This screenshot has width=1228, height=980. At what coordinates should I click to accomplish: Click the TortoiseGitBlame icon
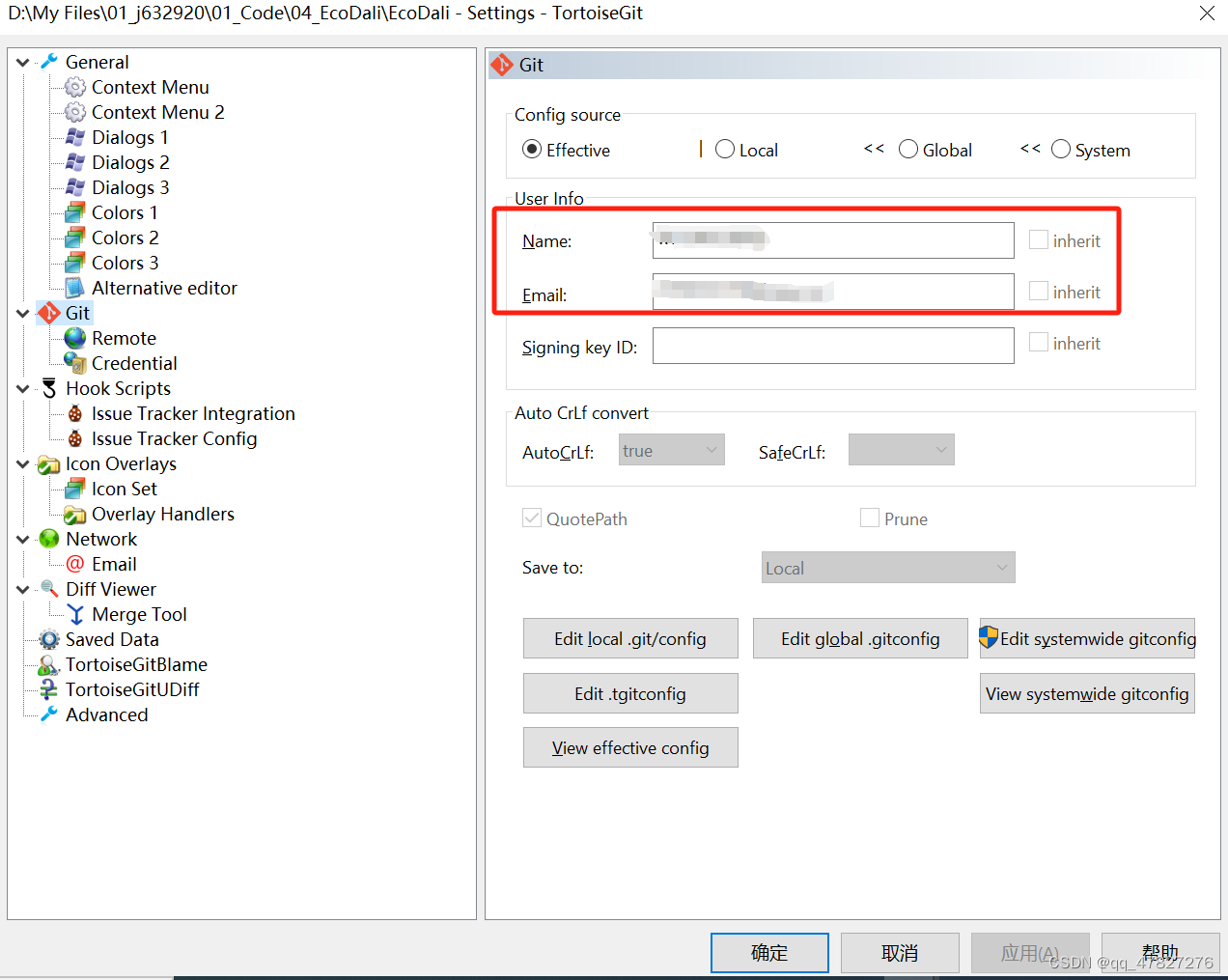pos(49,664)
